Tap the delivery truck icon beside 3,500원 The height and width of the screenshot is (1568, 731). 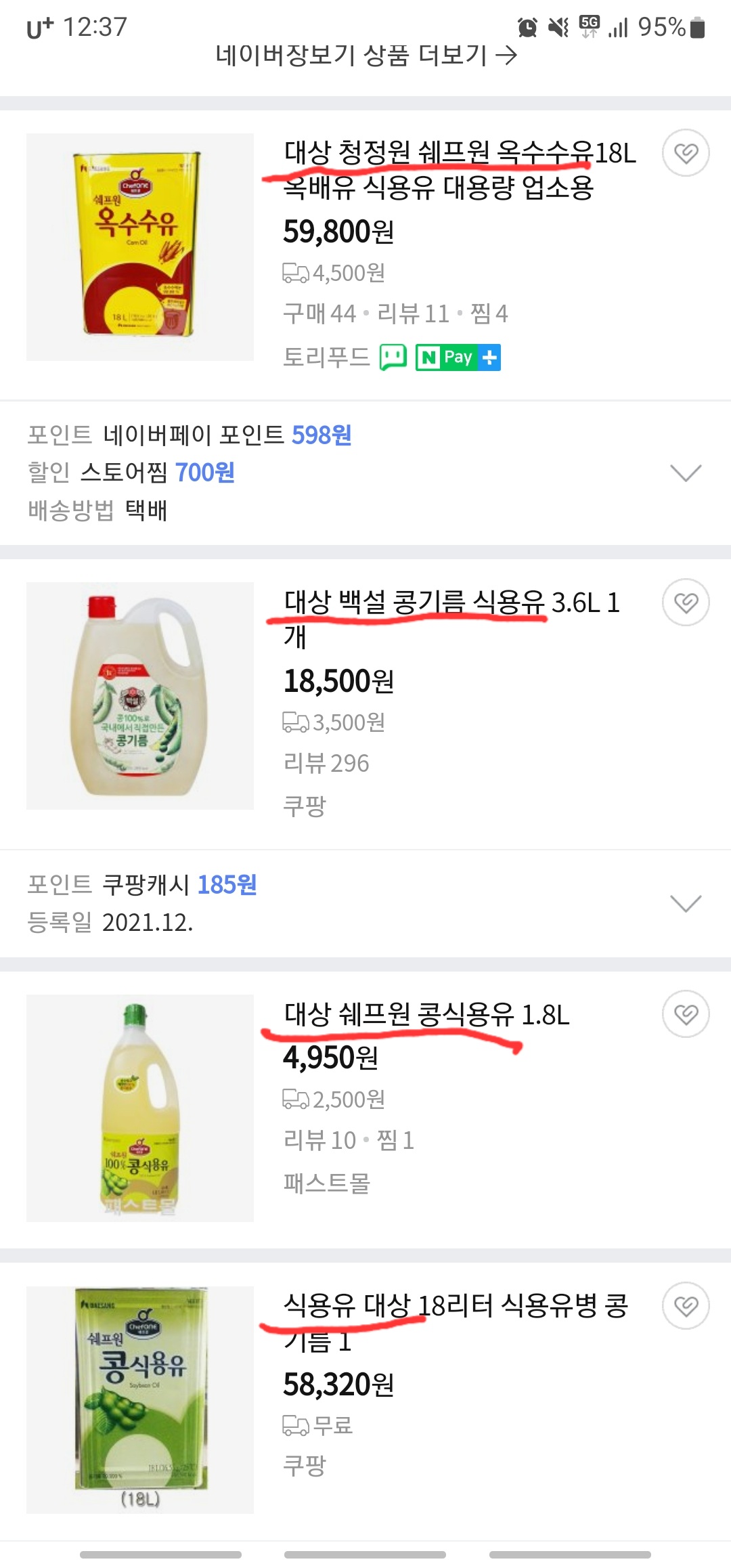295,722
